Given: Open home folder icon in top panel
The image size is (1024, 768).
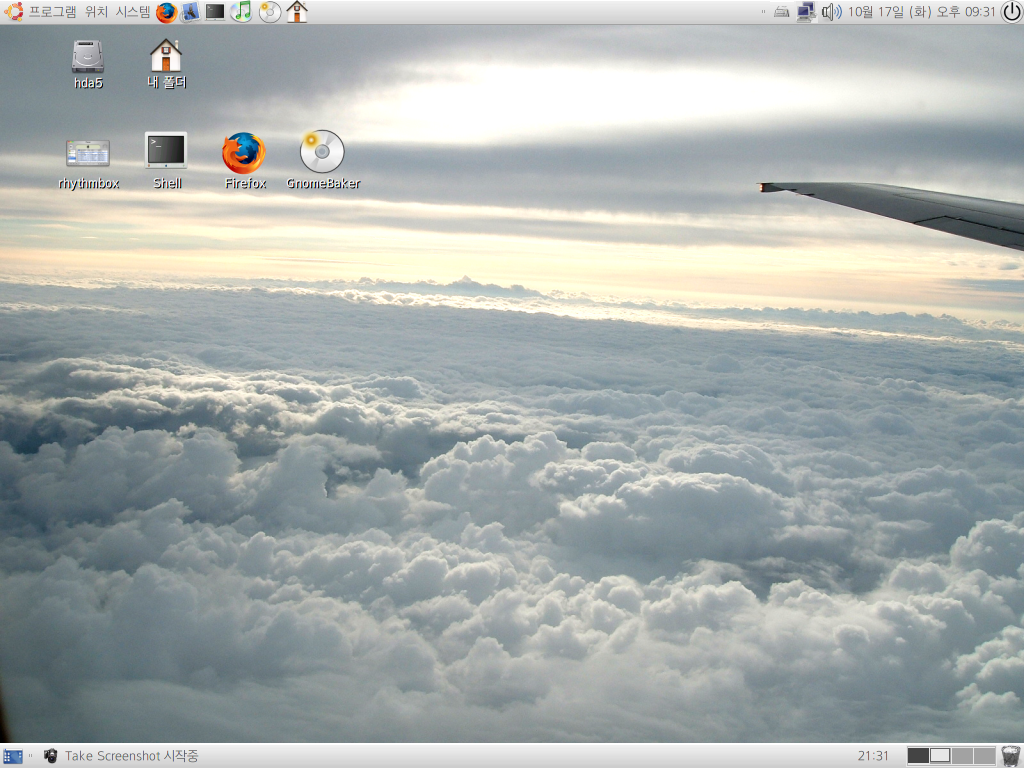Looking at the screenshot, I should 297,12.
